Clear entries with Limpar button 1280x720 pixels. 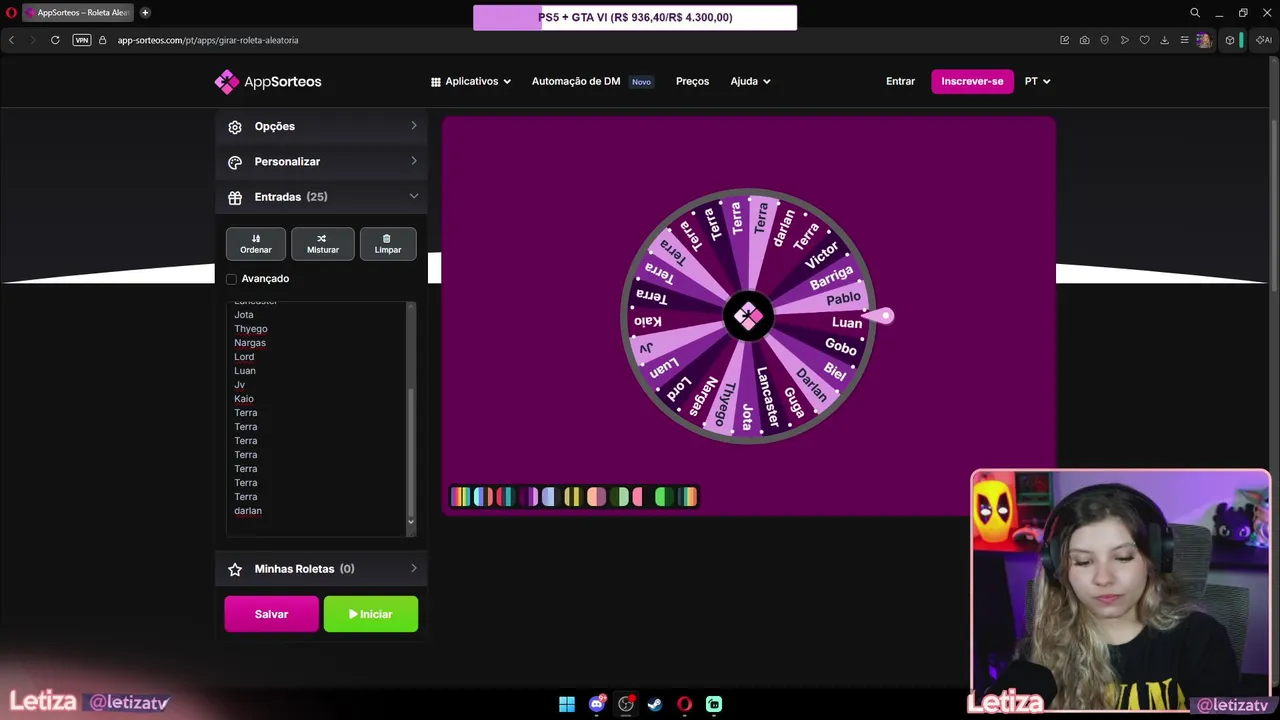[388, 243]
